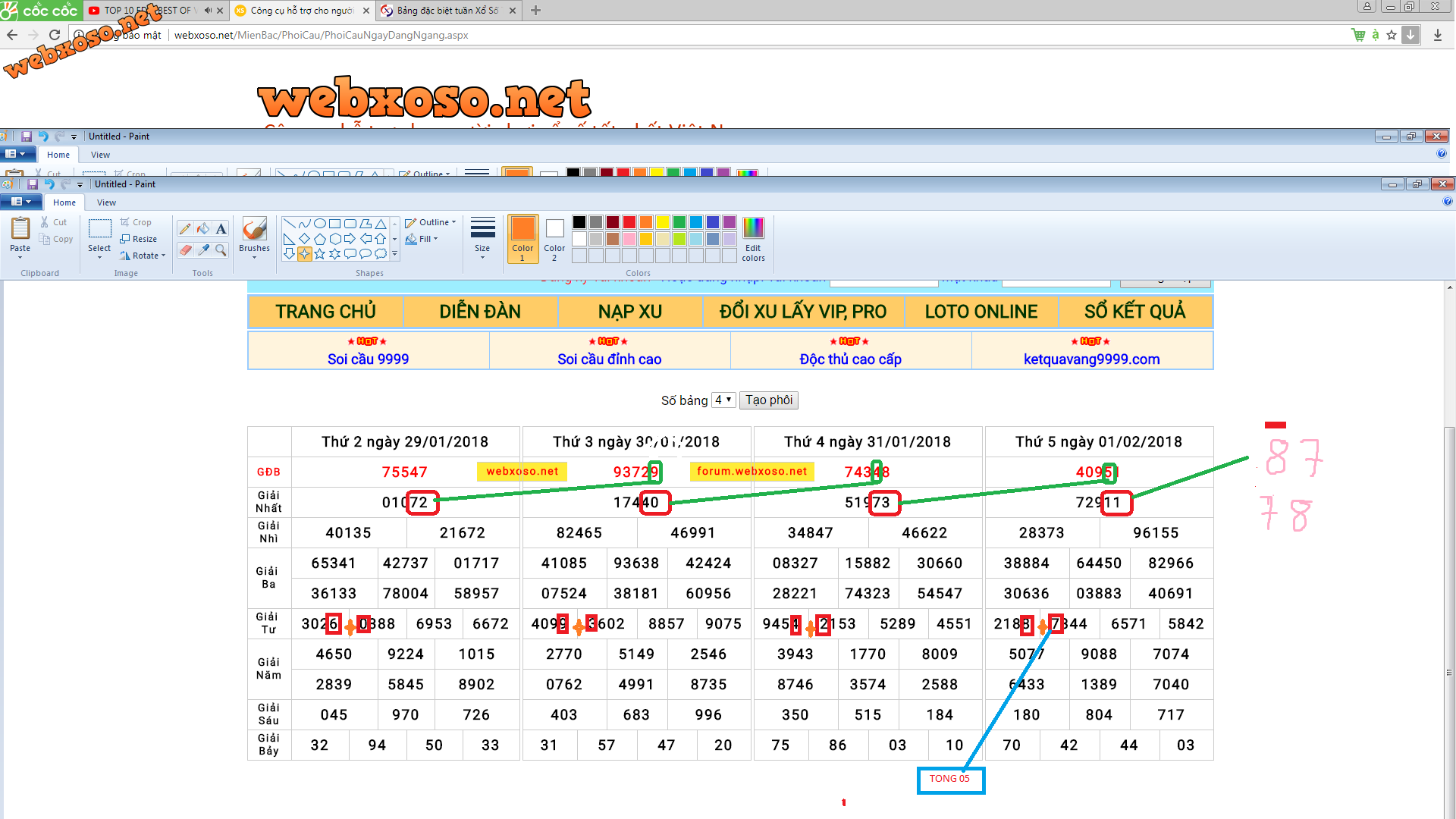1456x819 pixels.
Task: Switch to YouTube TOP 10 browser tab
Action: tap(154, 11)
